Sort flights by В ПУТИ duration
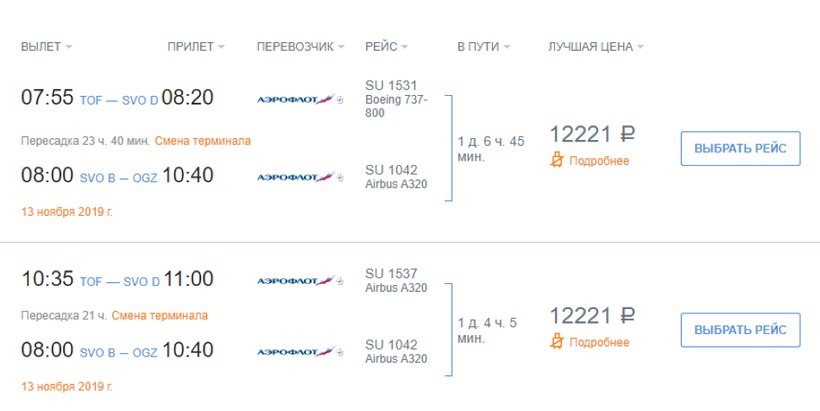The height and width of the screenshot is (411, 820). [x=484, y=47]
